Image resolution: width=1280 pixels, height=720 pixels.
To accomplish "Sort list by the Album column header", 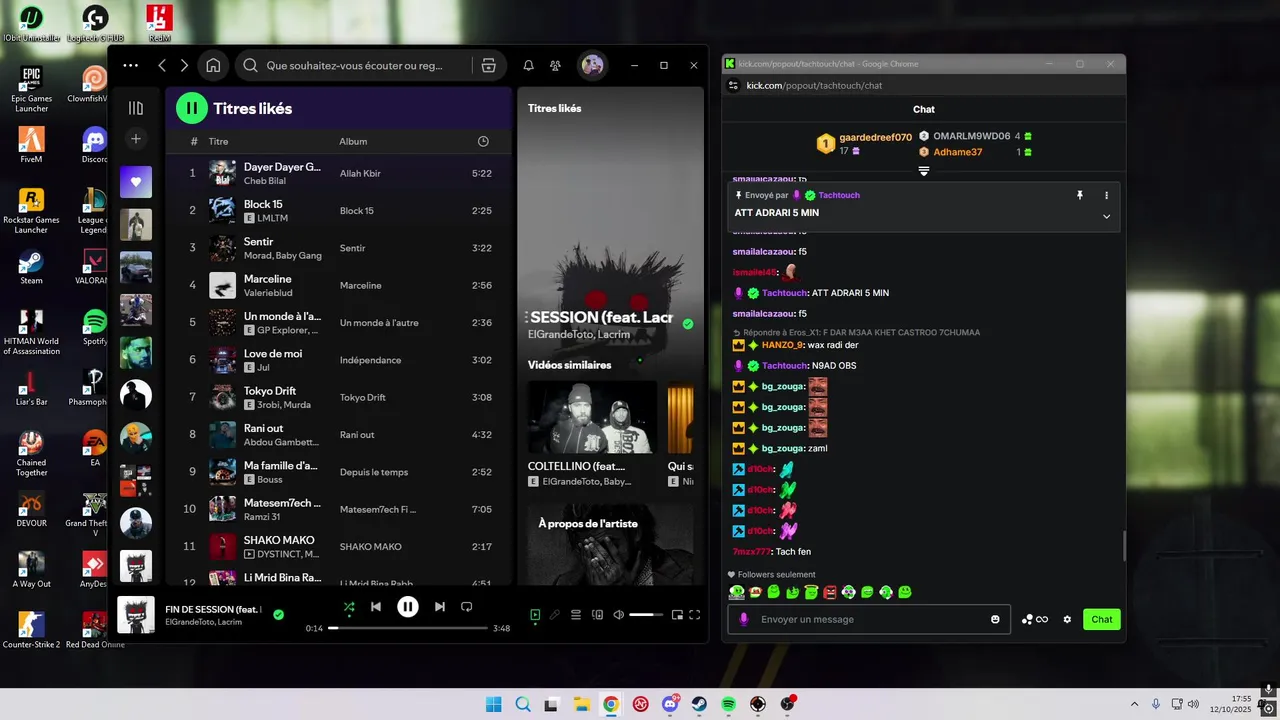I will (353, 142).
